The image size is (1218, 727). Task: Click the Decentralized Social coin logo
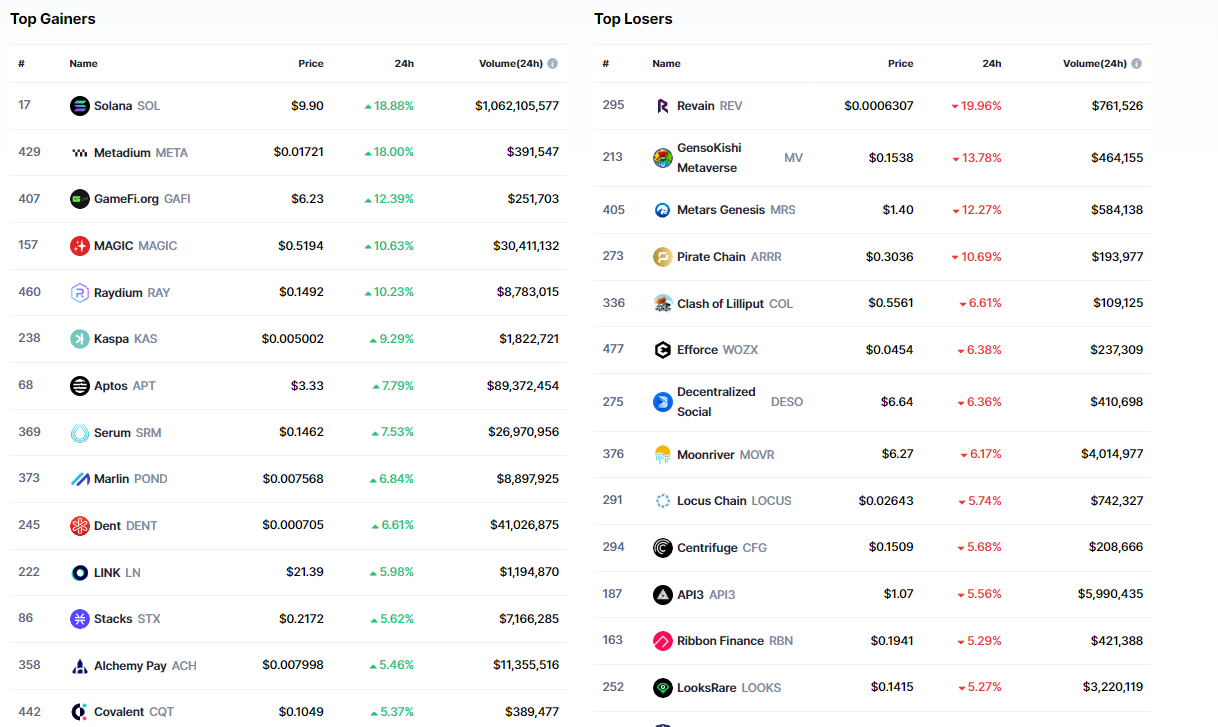coord(663,402)
